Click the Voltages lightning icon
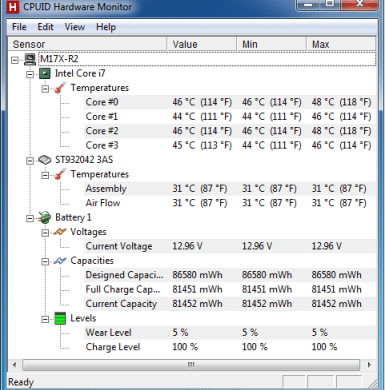Viewport: 385px width, 390px height. [x=60, y=232]
